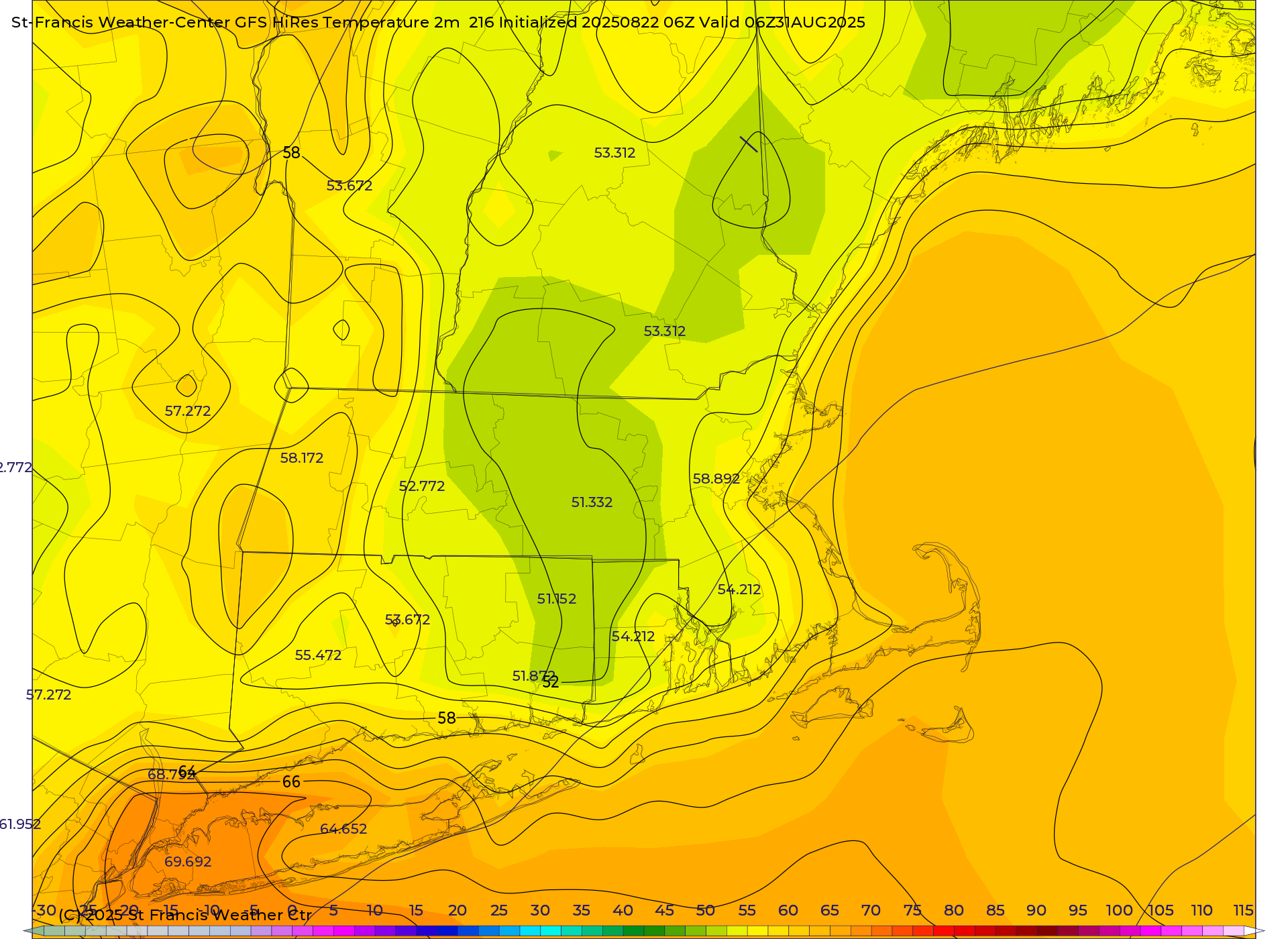Click the 51.332 temperature value
This screenshot has width=1288, height=939.
(x=592, y=502)
